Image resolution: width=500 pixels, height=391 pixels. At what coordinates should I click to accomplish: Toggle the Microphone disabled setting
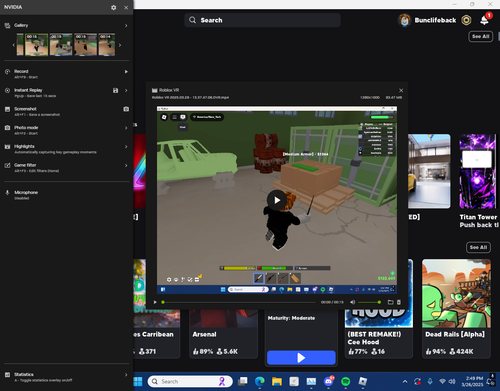click(x=26, y=194)
